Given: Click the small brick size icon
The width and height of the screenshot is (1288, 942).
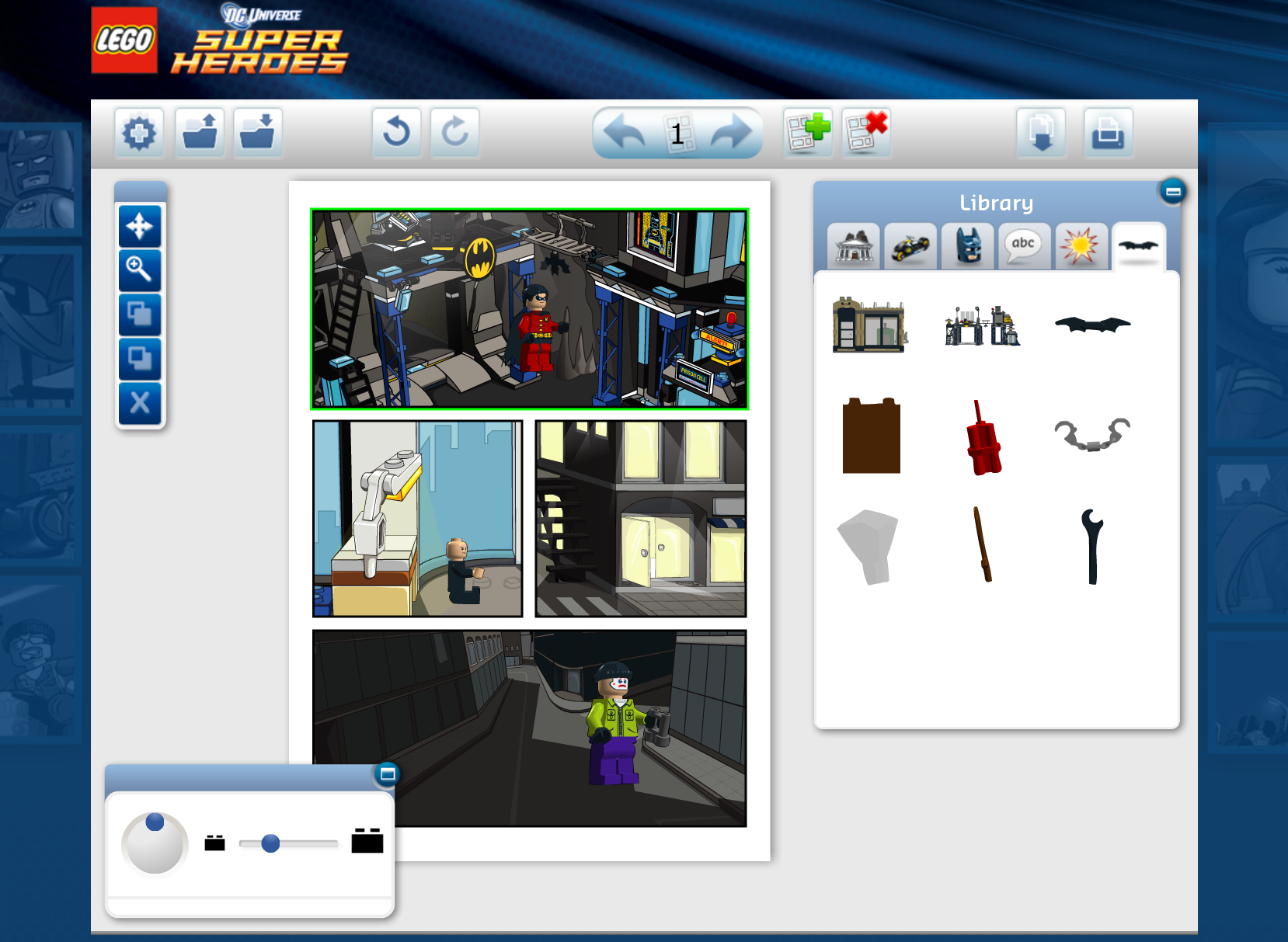Looking at the screenshot, I should pyautogui.click(x=214, y=843).
